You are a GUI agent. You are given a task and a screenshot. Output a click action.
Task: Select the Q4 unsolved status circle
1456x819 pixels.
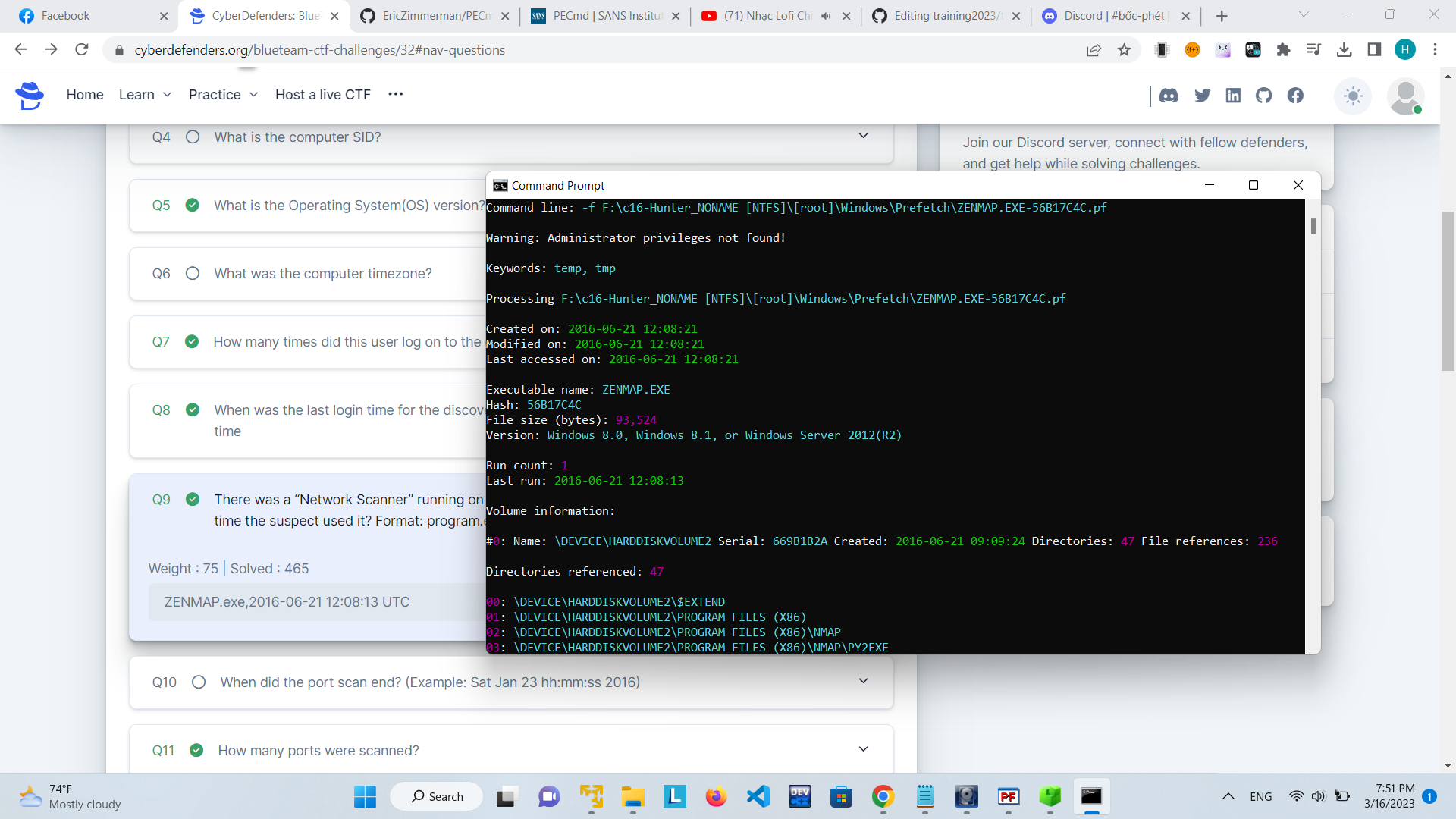[x=193, y=137]
